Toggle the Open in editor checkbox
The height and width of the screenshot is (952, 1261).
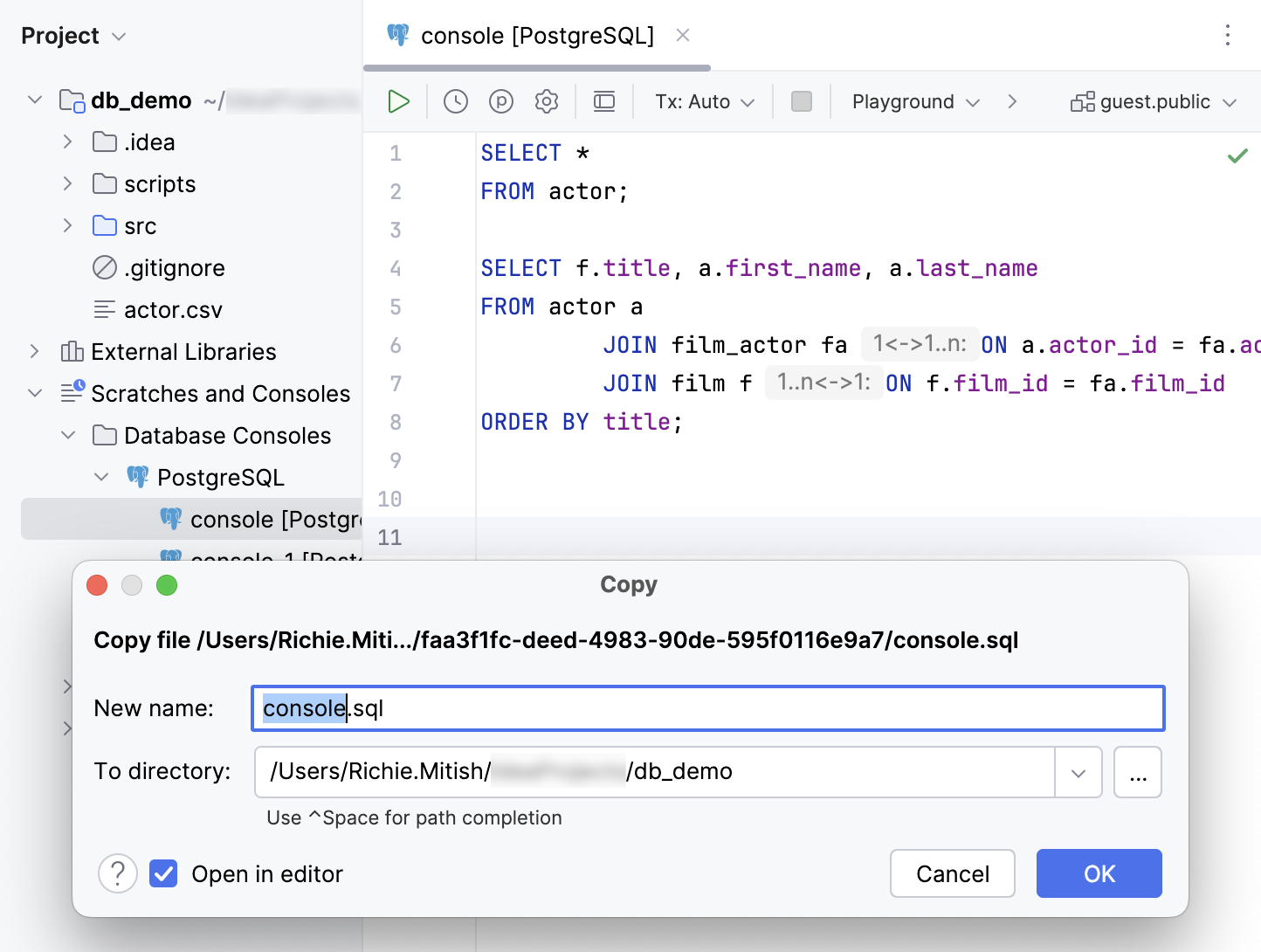pos(163,873)
